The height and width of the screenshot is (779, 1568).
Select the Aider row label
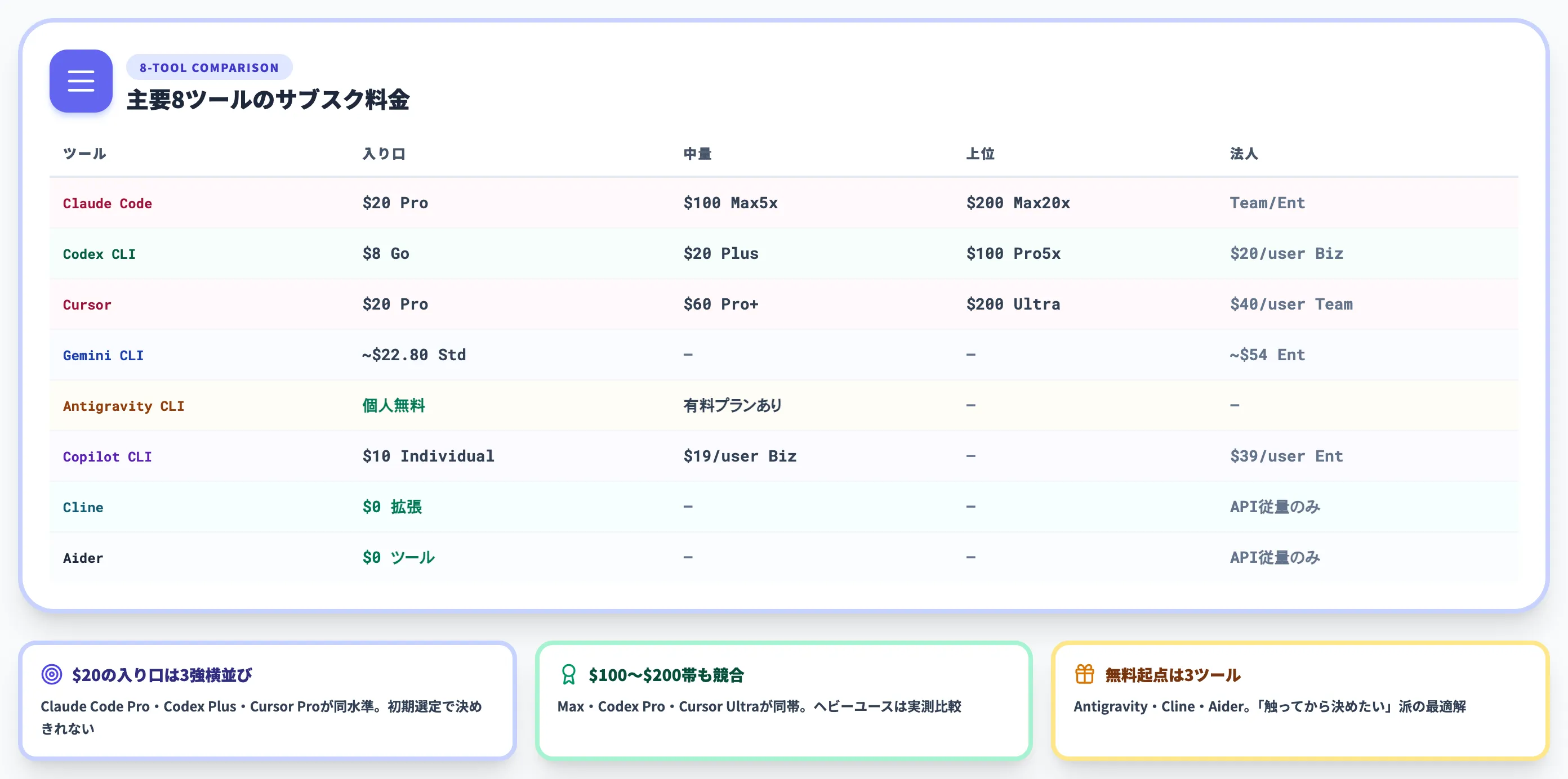click(x=83, y=558)
